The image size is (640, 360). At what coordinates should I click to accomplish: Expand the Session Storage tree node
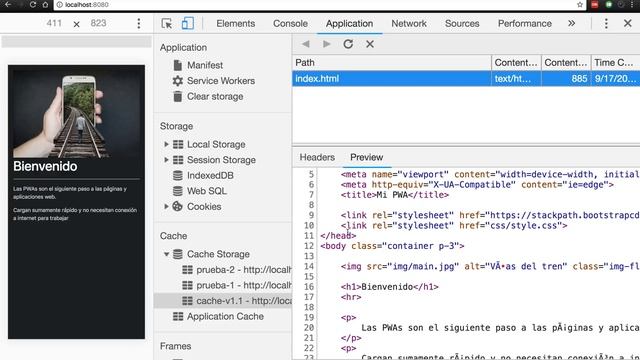tap(166, 160)
